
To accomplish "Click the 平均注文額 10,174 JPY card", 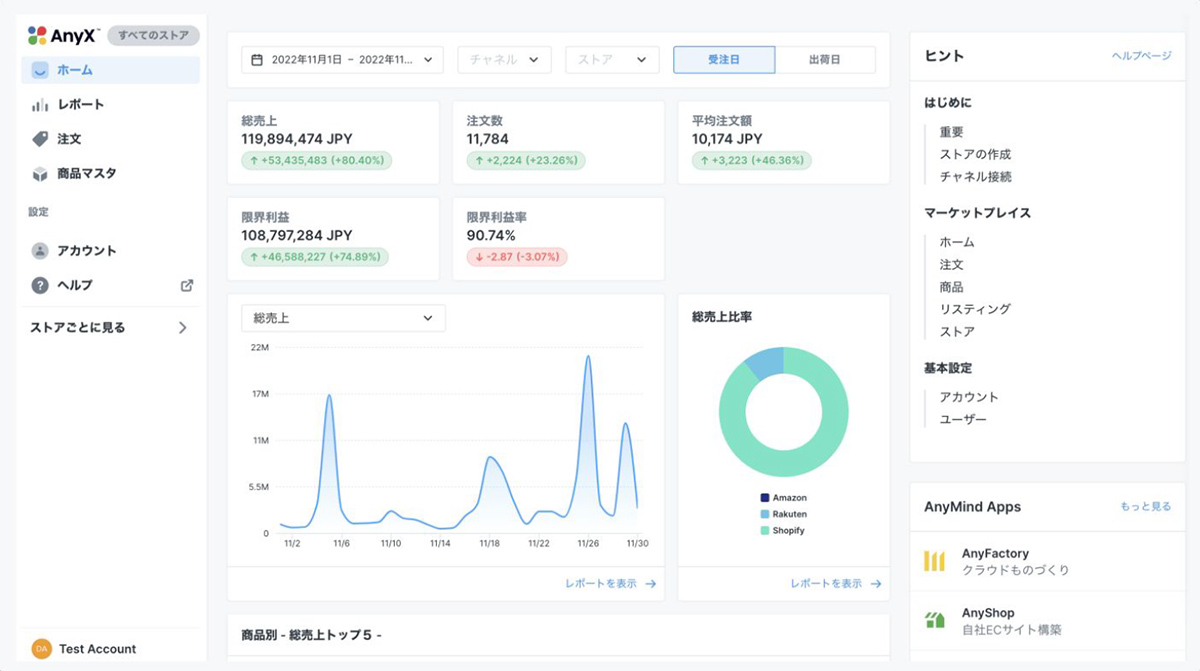I will (784, 142).
